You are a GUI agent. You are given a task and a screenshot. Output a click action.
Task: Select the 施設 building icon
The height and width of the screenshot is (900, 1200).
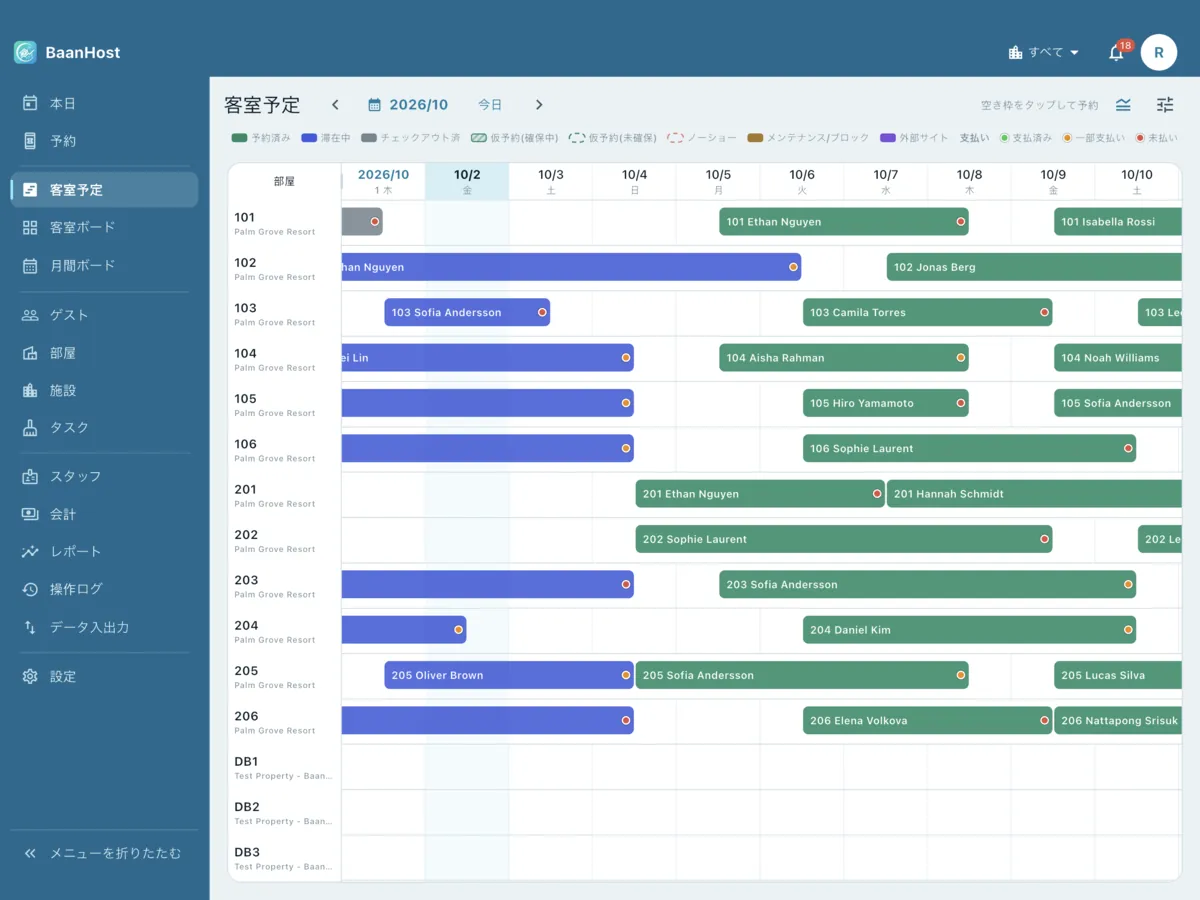click(30, 390)
